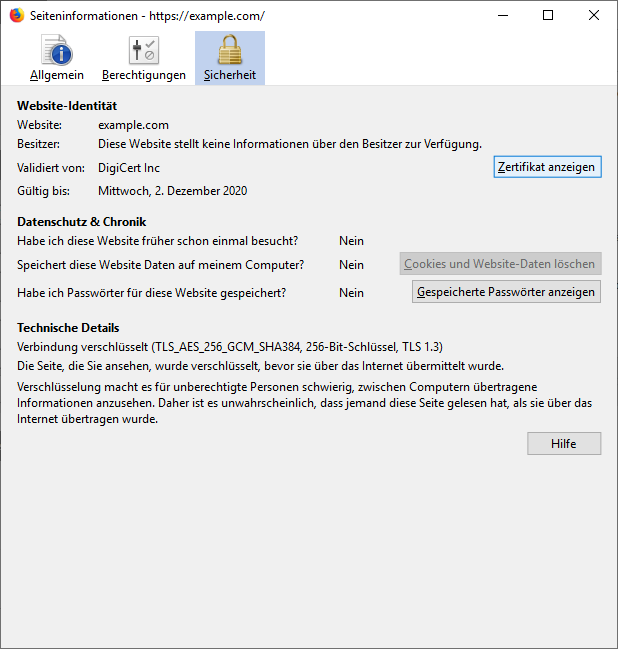Click the 'Gültig bis:' label

pyautogui.click(x=43, y=191)
